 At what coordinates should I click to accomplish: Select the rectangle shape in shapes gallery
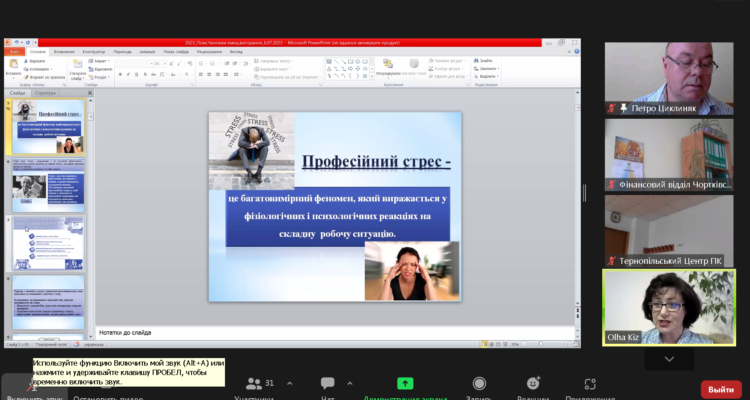coord(351,62)
